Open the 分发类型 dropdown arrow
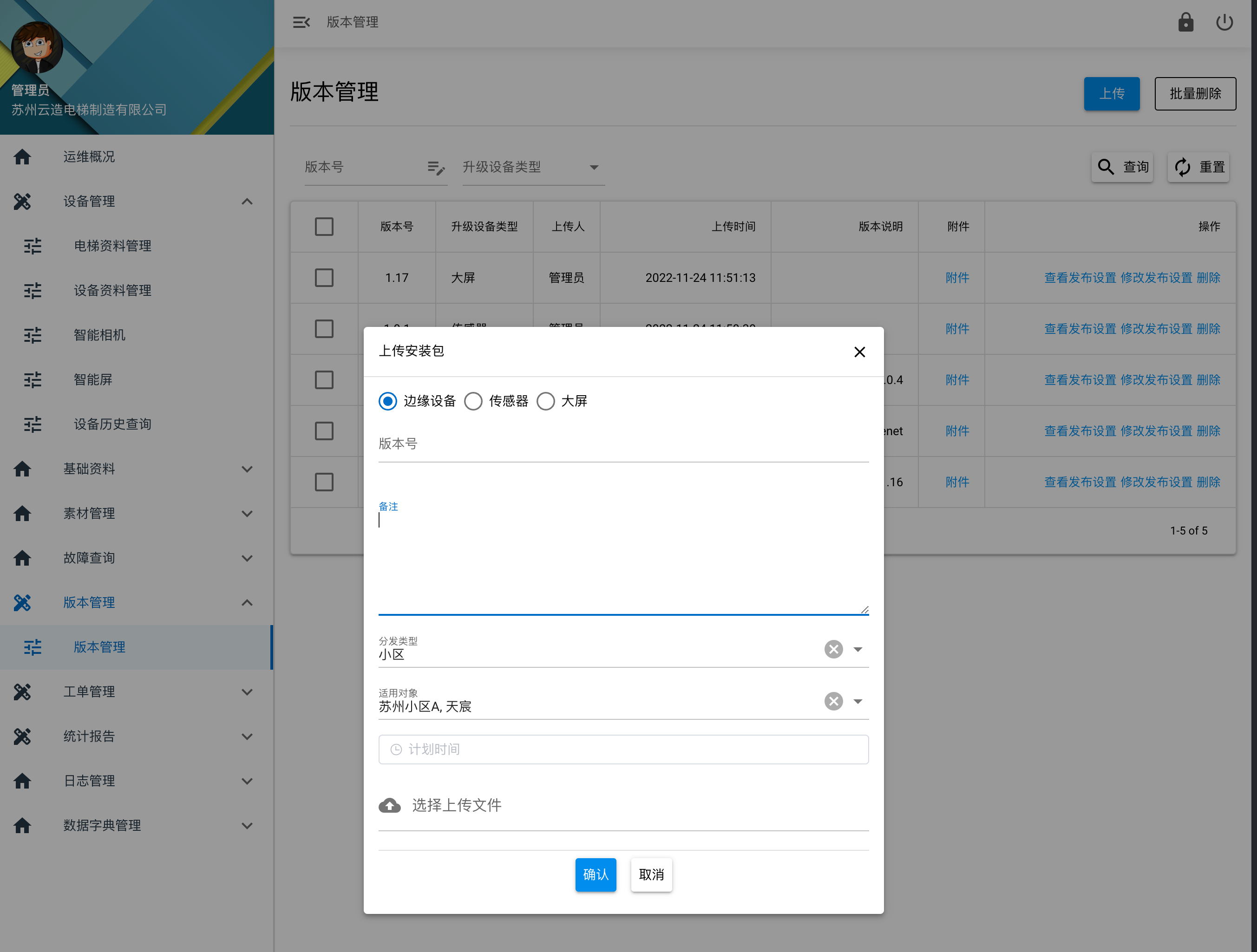Screen dimensions: 1257x952 point(858,649)
